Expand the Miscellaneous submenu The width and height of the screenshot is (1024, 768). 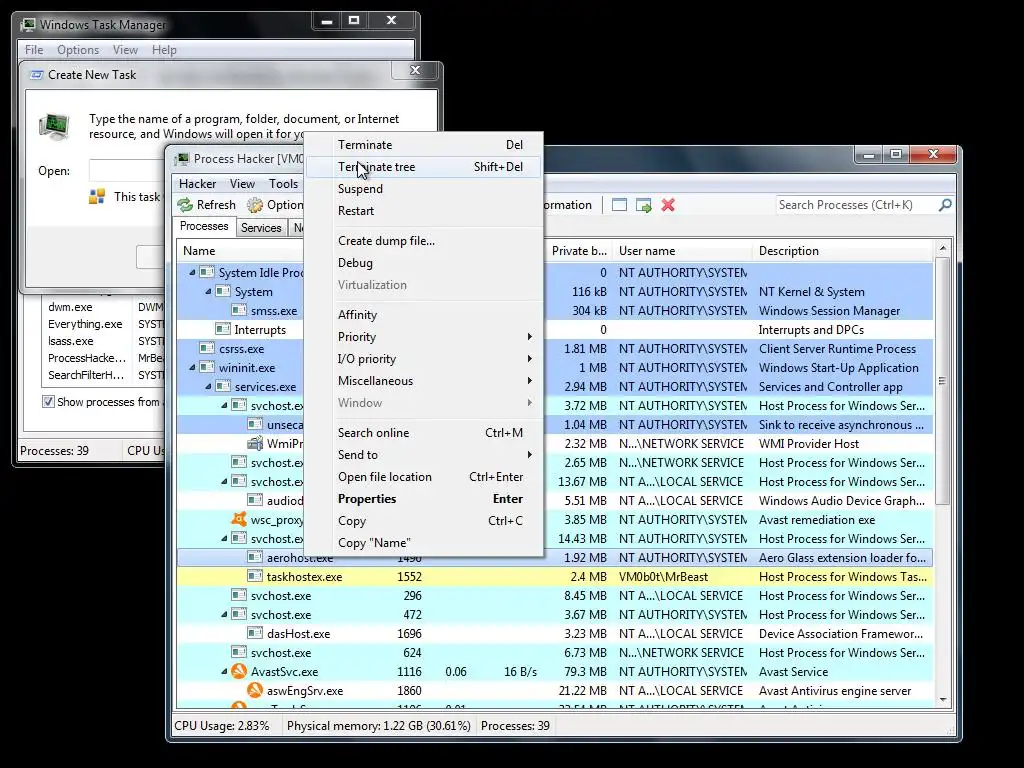(424, 381)
